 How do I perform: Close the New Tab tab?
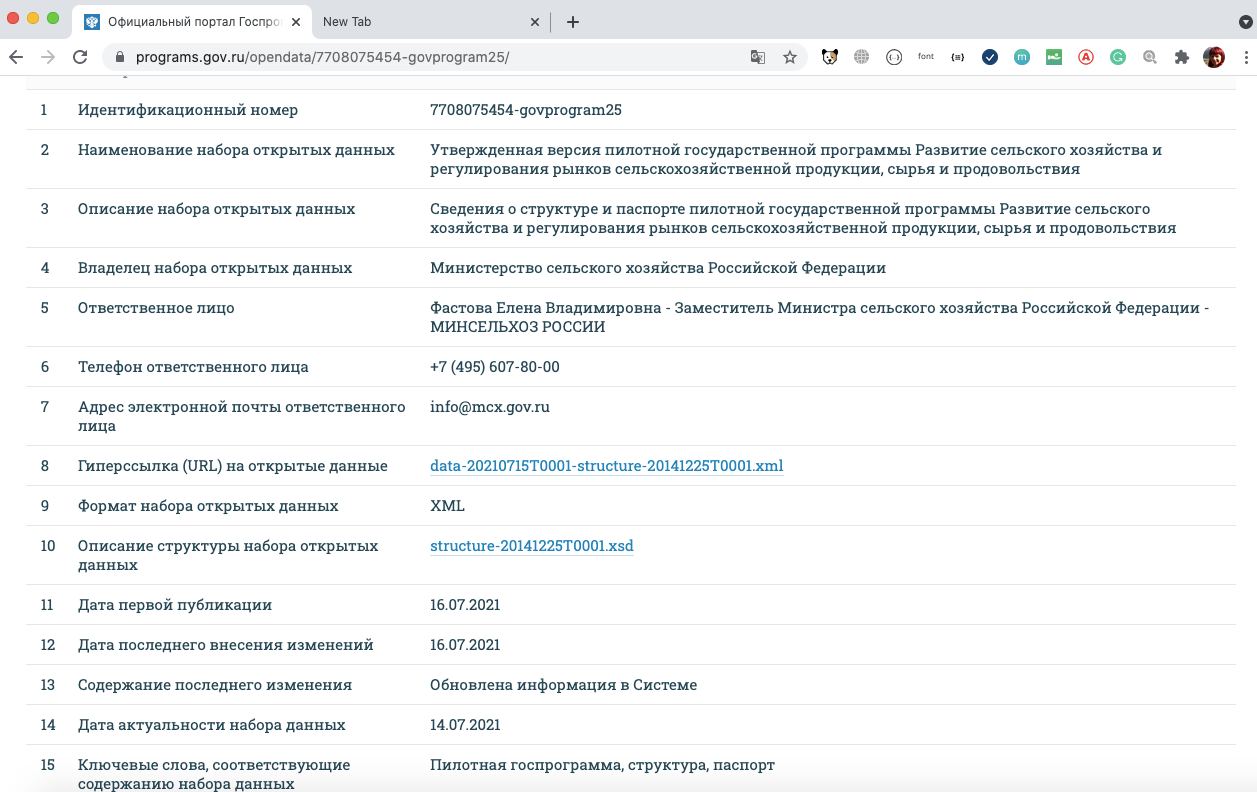(x=535, y=22)
